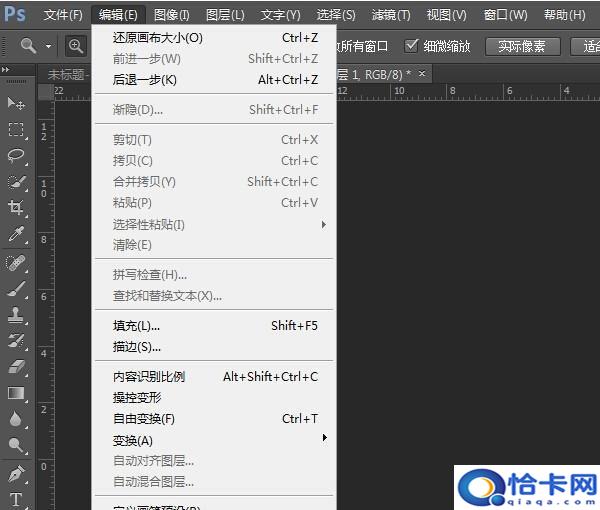
Task: Open the zoom tool preset dropdown arrow
Action: pyautogui.click(x=47, y=47)
